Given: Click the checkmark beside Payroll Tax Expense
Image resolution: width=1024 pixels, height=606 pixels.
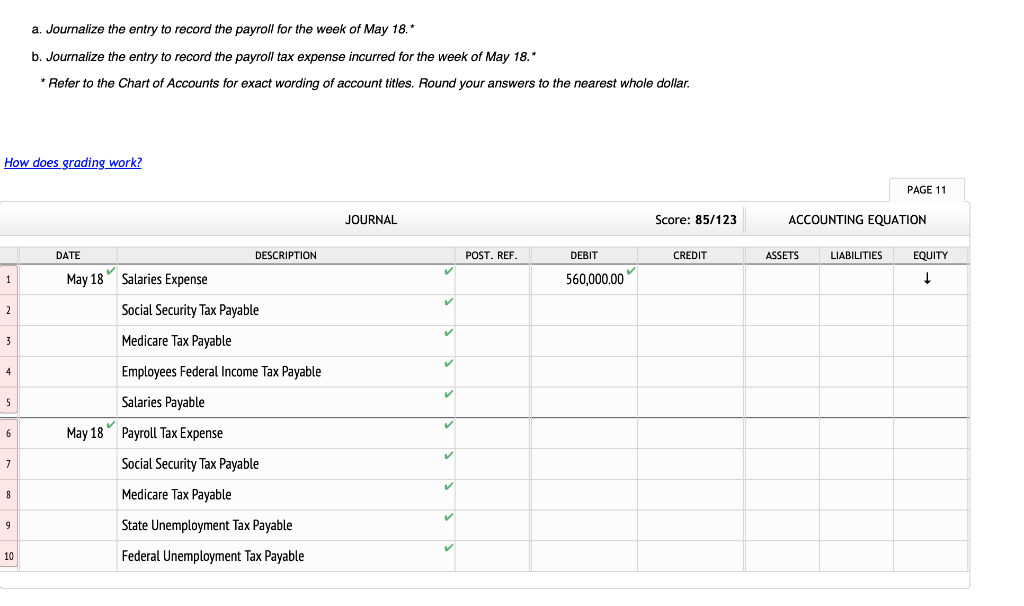Looking at the screenshot, I should [446, 426].
